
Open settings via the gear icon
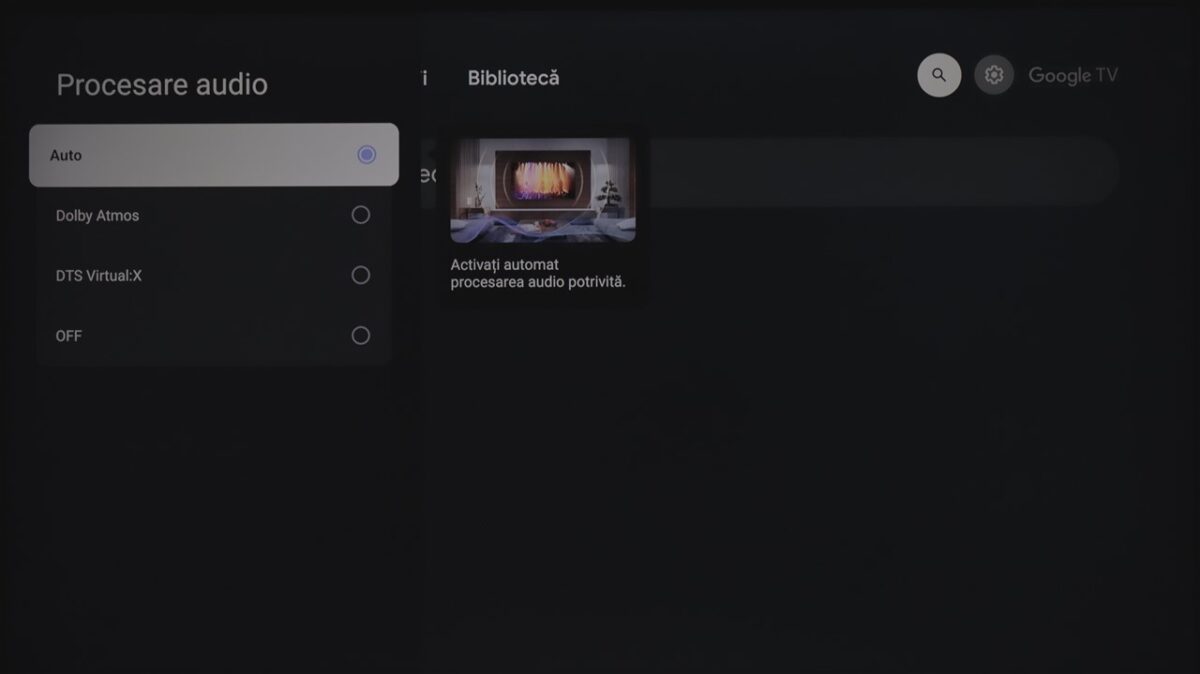pyautogui.click(x=994, y=75)
